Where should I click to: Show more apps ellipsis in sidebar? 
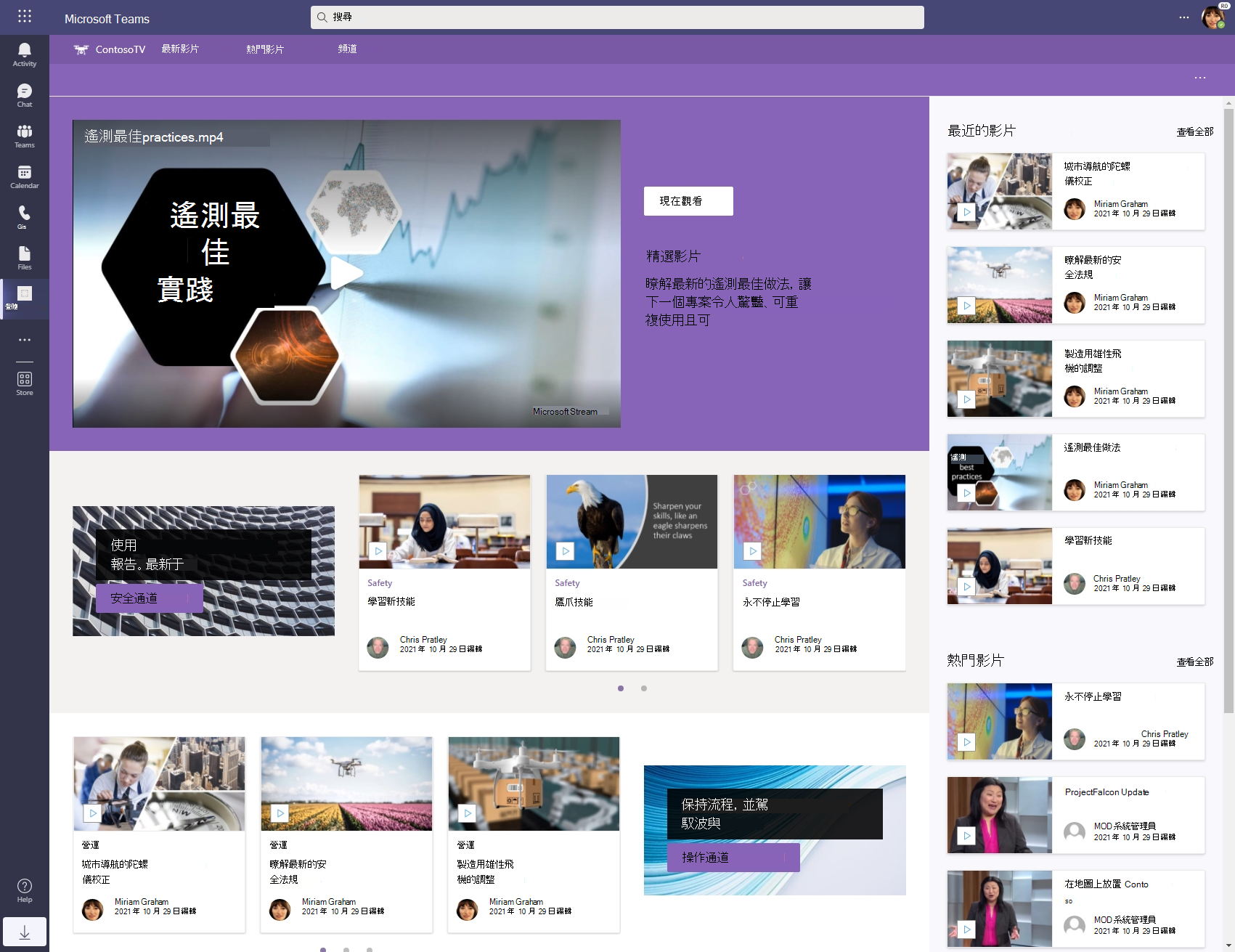[x=24, y=340]
